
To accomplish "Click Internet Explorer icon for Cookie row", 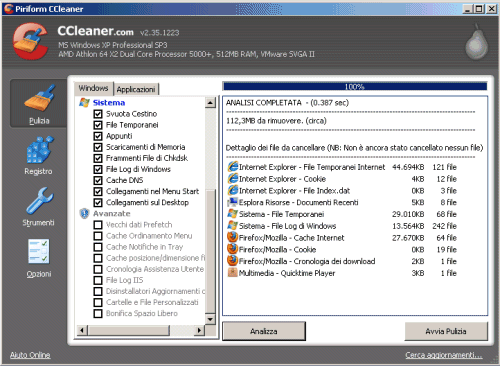I will pyautogui.click(x=233, y=179).
